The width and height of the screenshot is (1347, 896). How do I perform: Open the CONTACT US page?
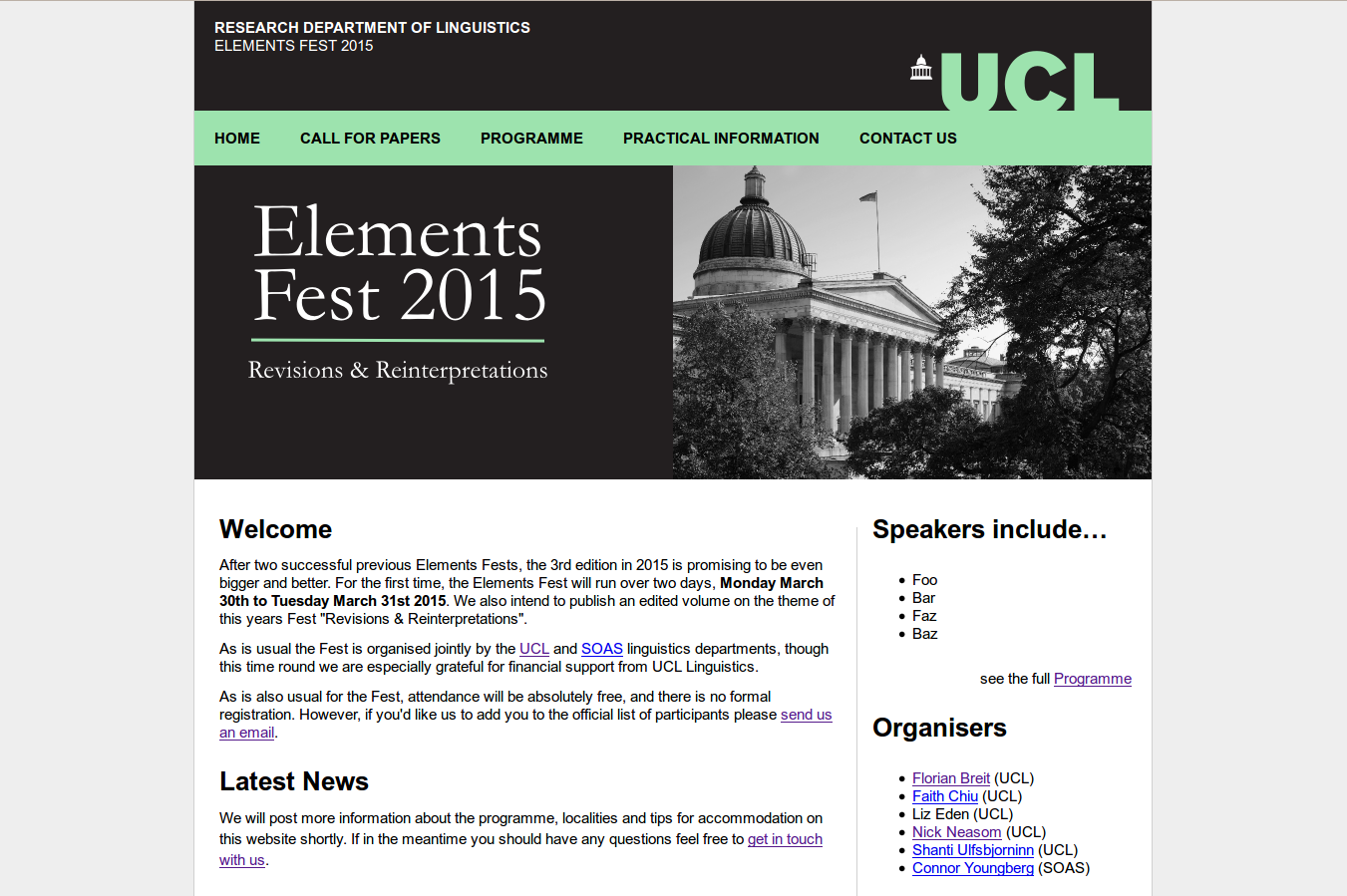pos(908,139)
